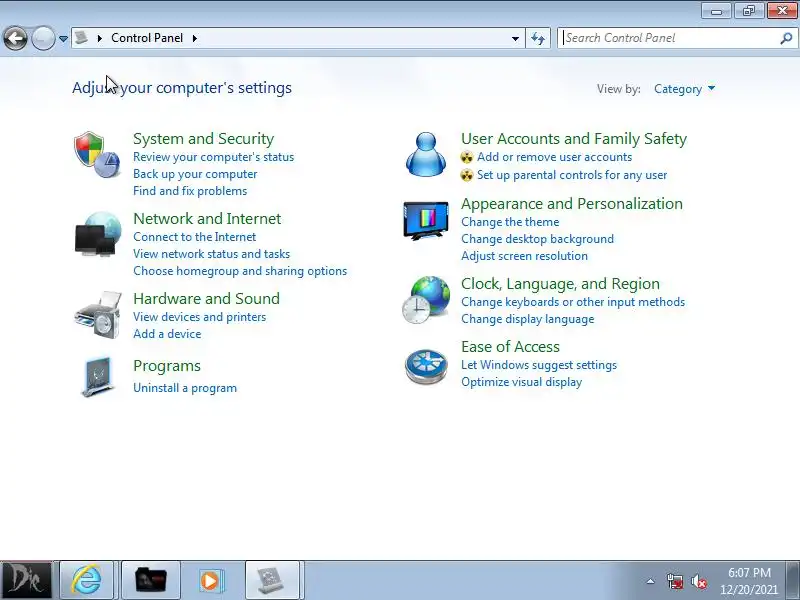Click Show desktop strip at taskbar end
The image size is (800, 600).
(x=793, y=580)
